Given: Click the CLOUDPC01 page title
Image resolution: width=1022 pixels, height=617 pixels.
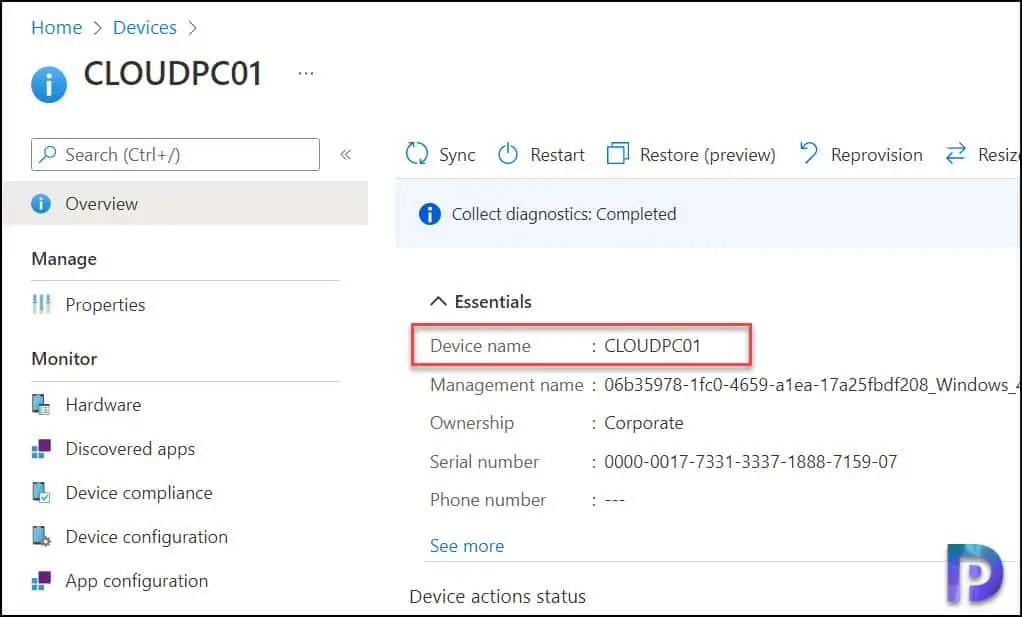Looking at the screenshot, I should pyautogui.click(x=173, y=73).
